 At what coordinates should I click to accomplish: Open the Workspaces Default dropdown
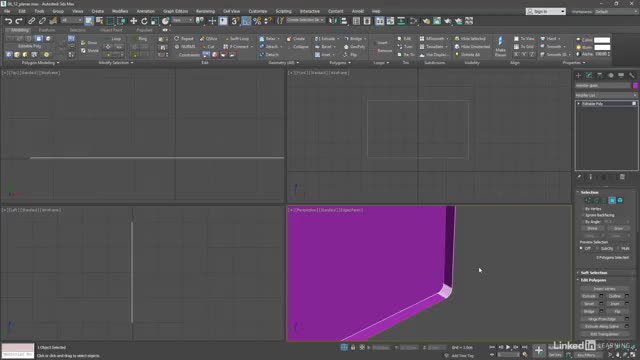[x=617, y=11]
